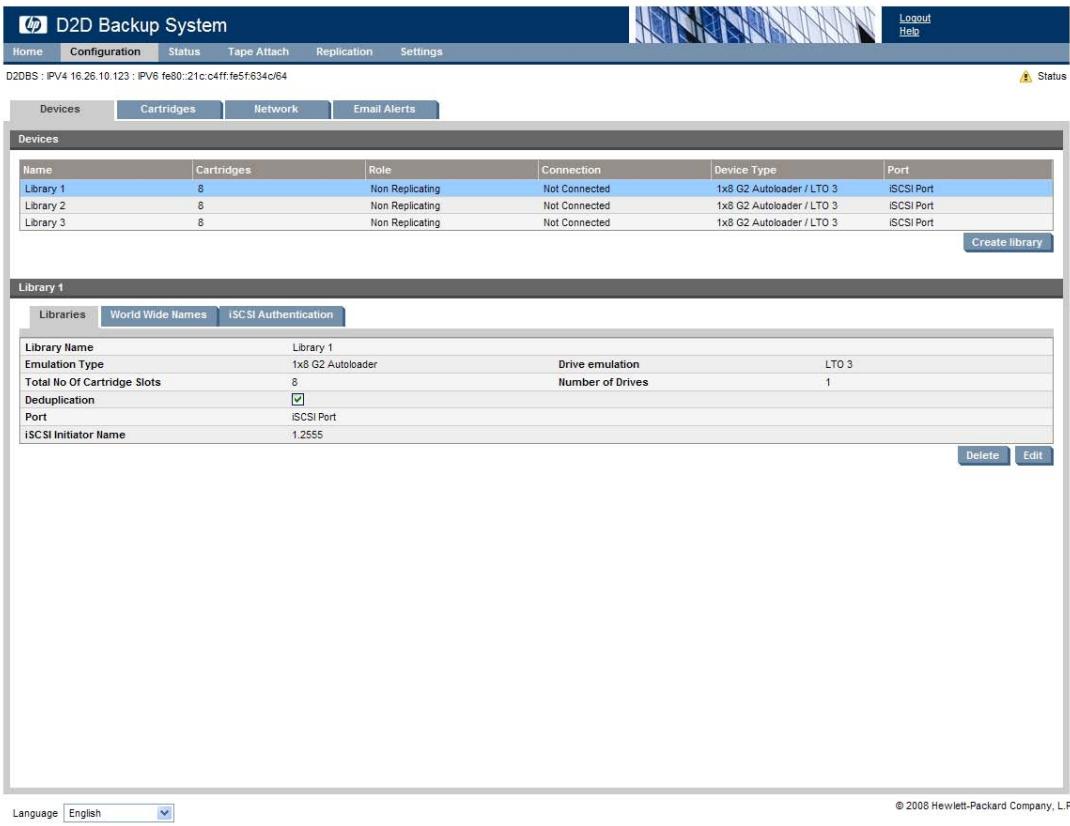The width and height of the screenshot is (1070, 826).
Task: Click the Help link
Action: [909, 31]
